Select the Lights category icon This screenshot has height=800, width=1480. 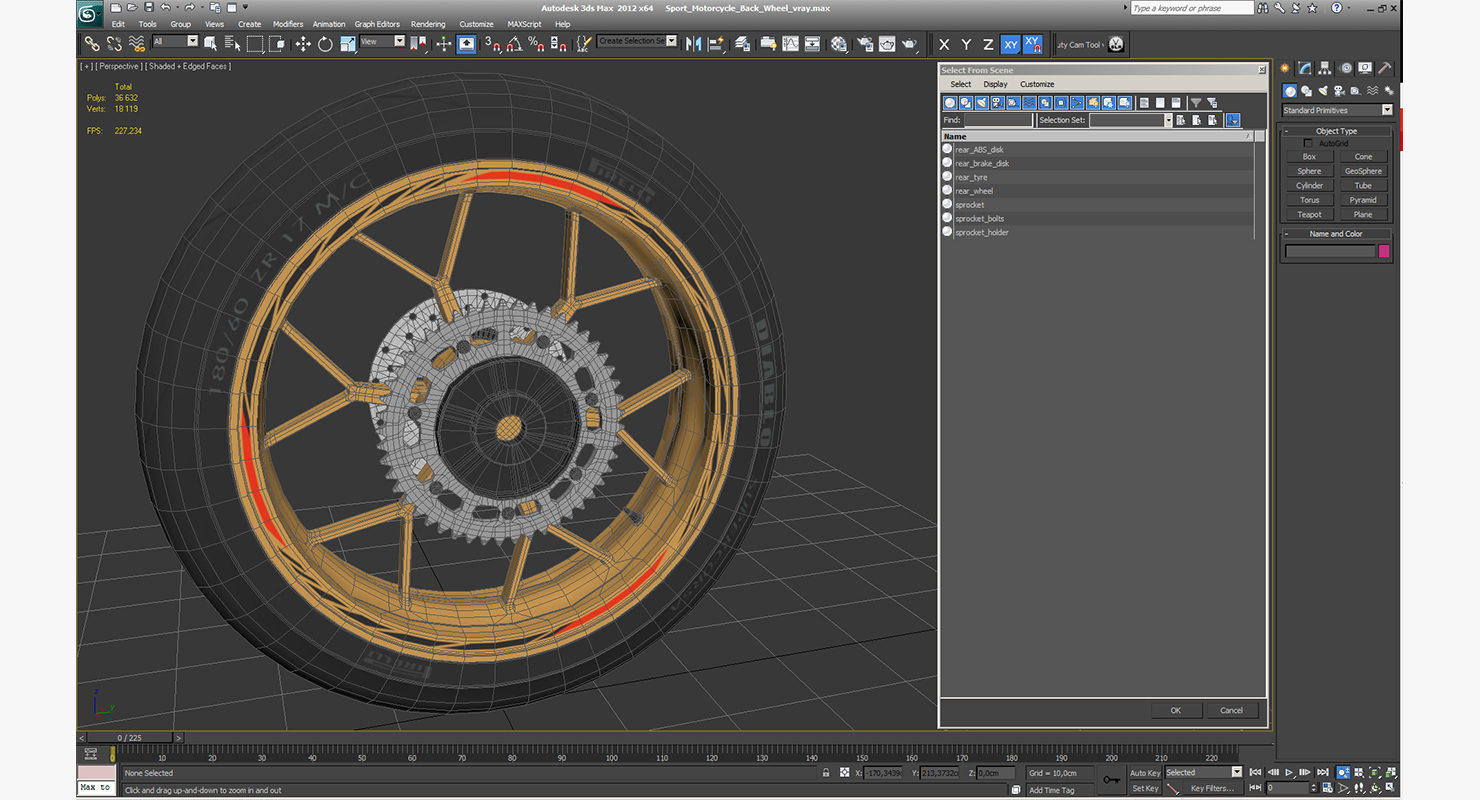click(1323, 91)
